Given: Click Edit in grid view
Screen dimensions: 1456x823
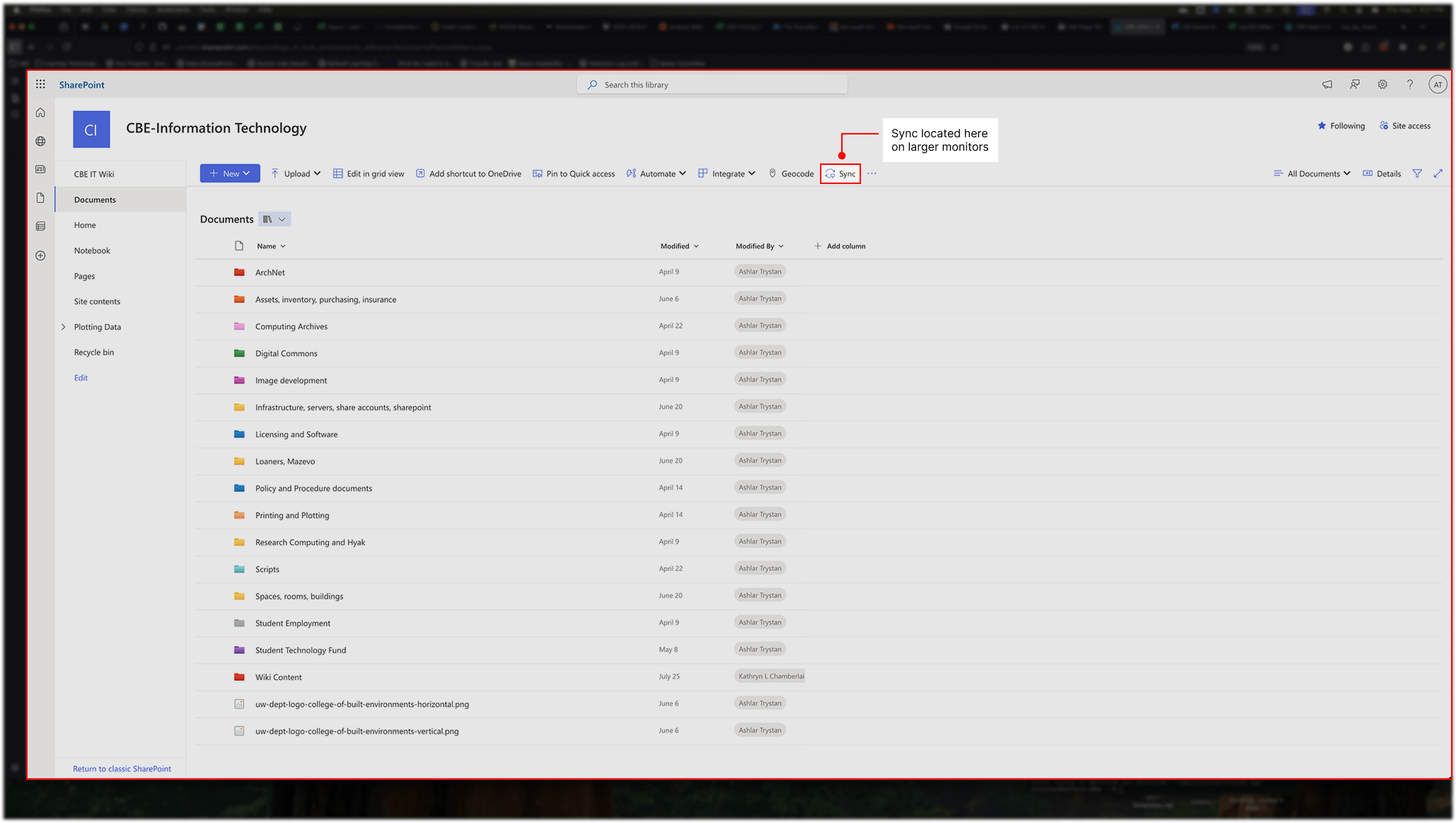Looking at the screenshot, I should pos(369,173).
